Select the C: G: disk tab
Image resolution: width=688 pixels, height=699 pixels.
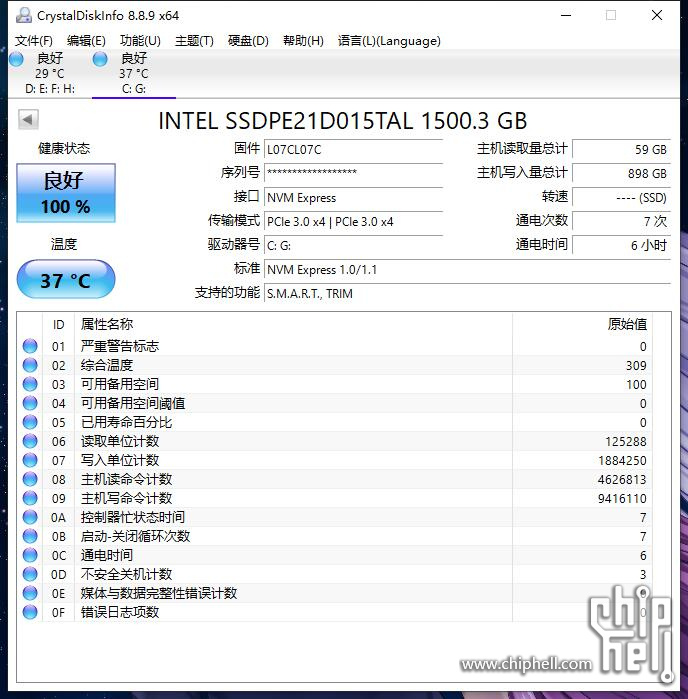[x=134, y=74]
